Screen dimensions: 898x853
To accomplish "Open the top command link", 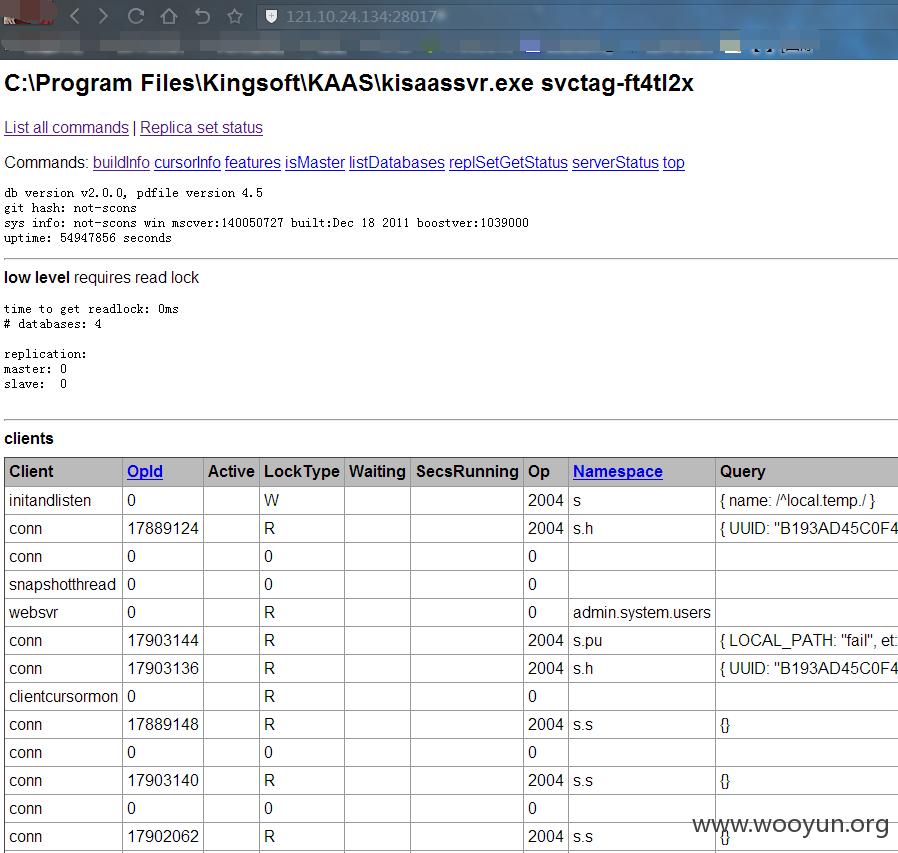I will (674, 163).
